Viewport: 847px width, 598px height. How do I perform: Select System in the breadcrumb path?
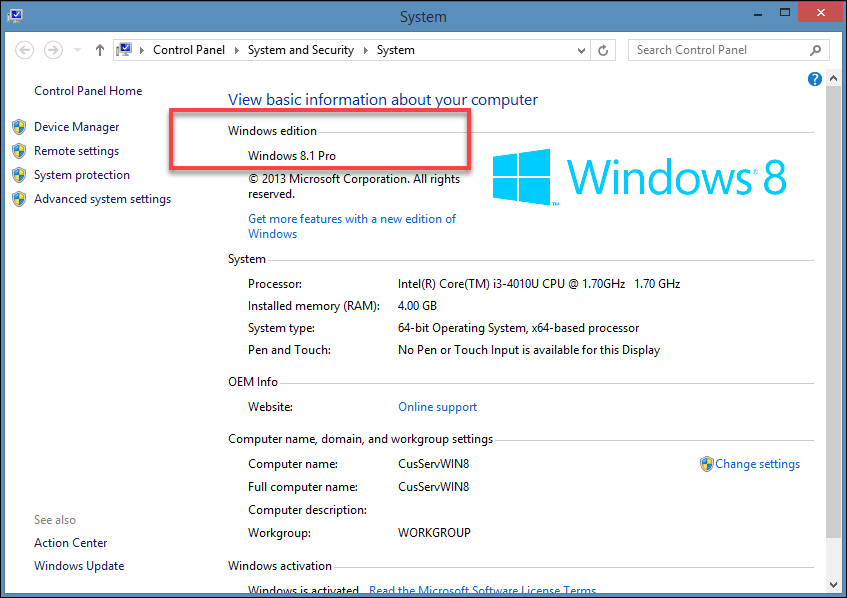pos(395,50)
